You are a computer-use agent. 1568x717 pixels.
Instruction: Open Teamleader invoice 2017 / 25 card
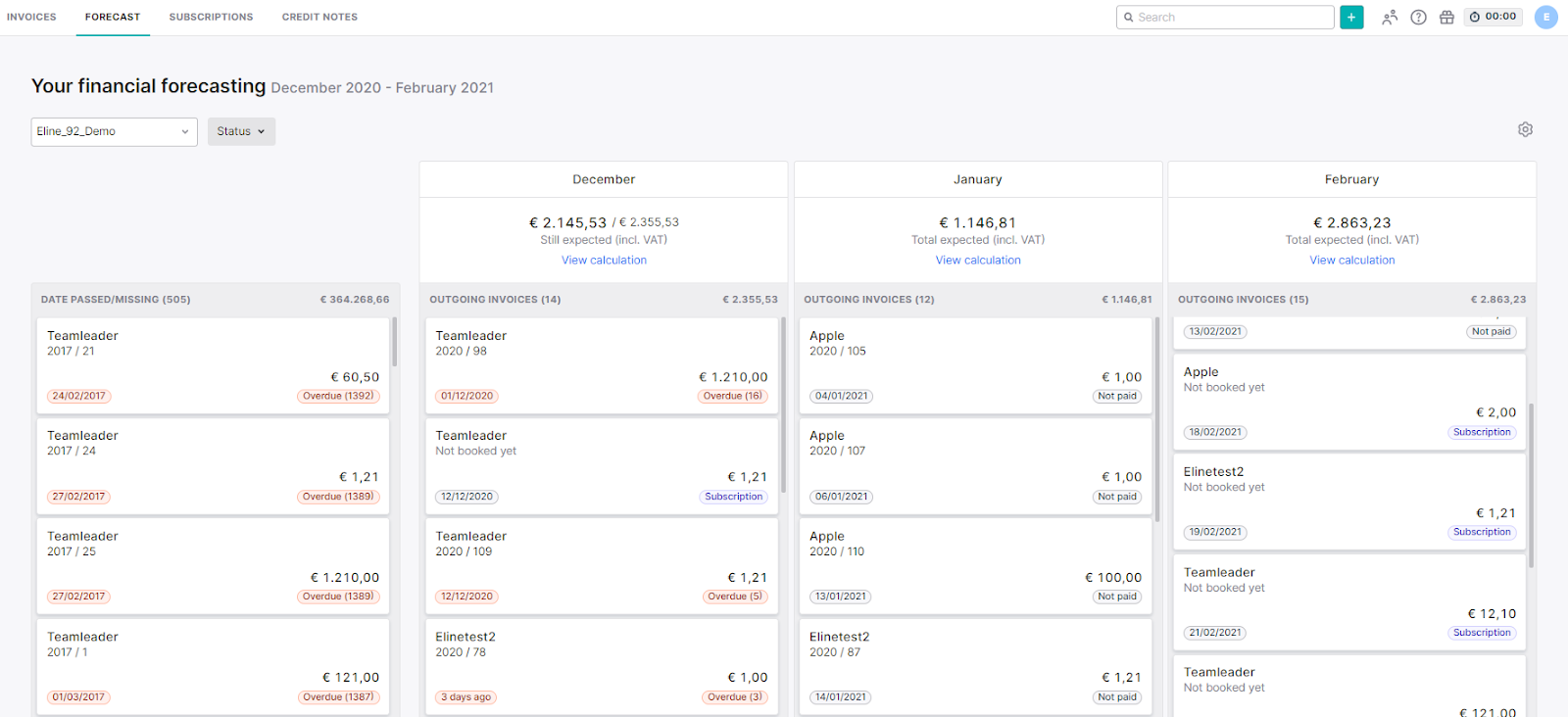(213, 566)
